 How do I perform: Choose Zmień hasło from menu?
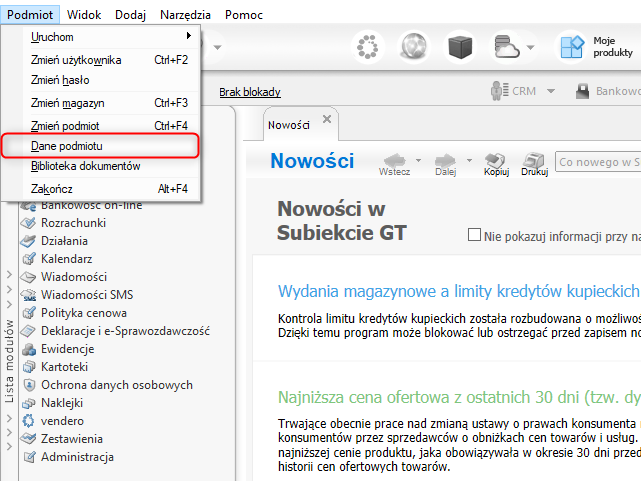point(111,80)
